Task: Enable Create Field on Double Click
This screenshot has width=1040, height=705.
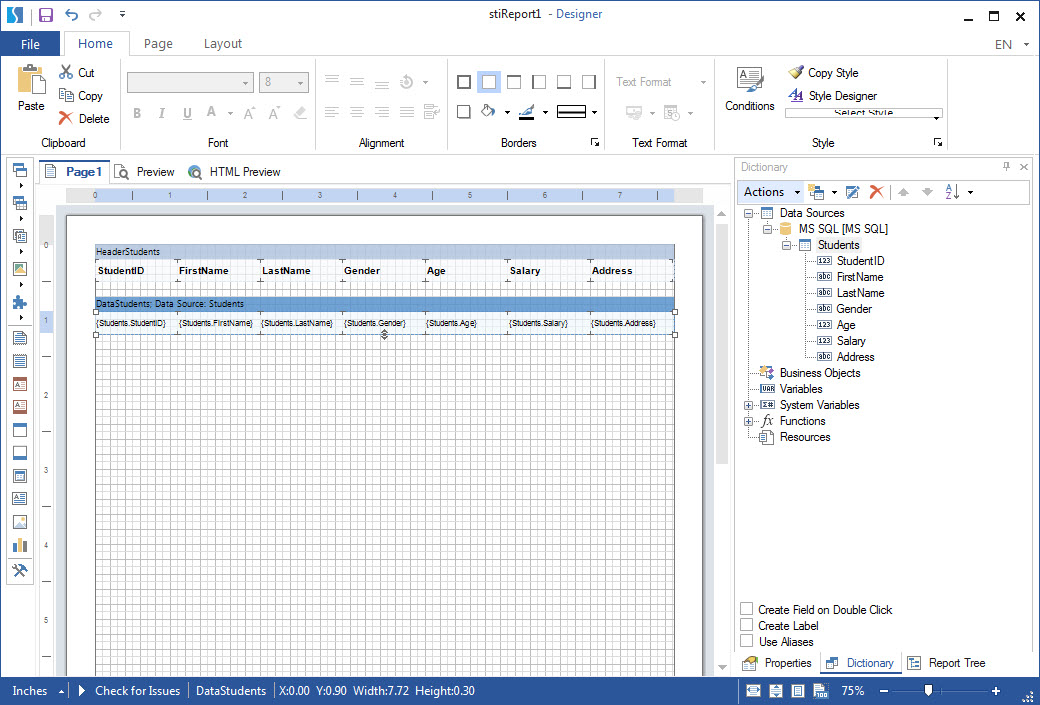Action: coord(745,609)
